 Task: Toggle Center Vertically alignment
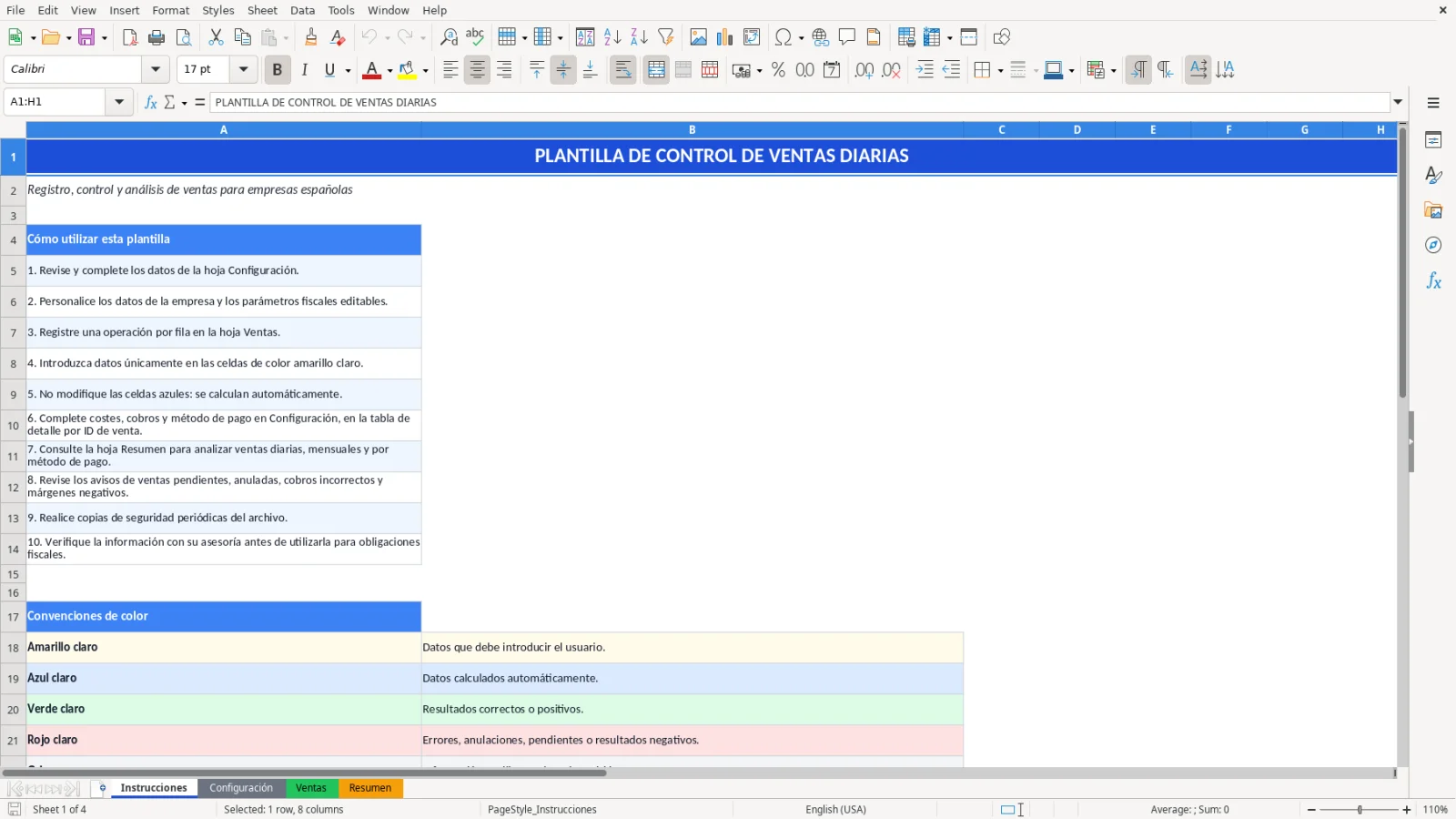tap(563, 70)
